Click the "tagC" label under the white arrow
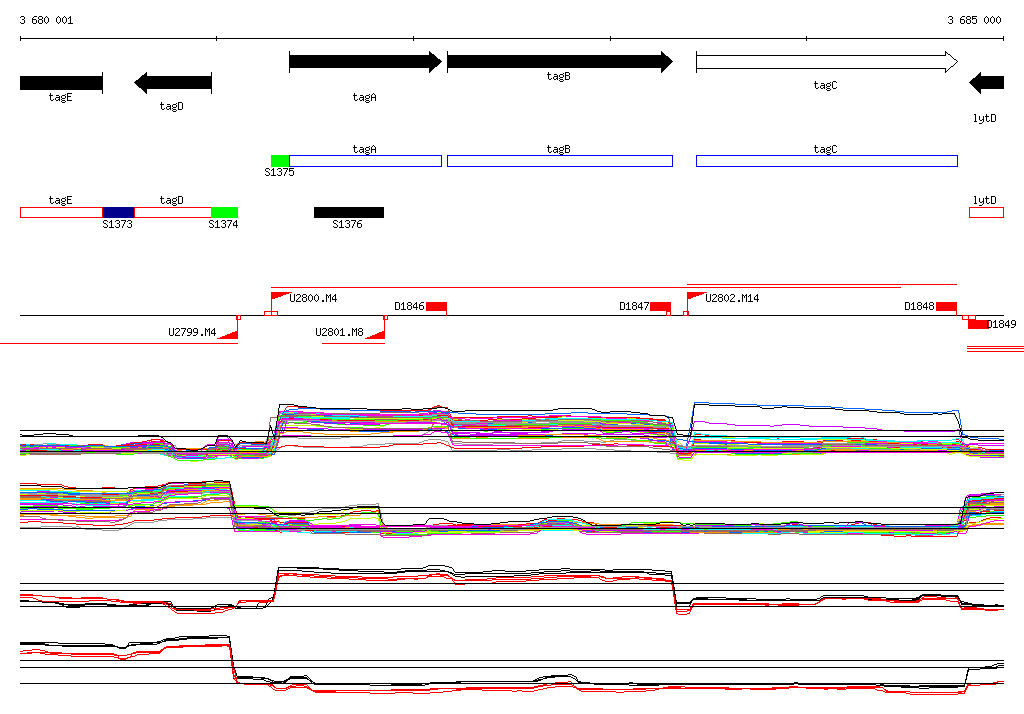 coord(825,86)
